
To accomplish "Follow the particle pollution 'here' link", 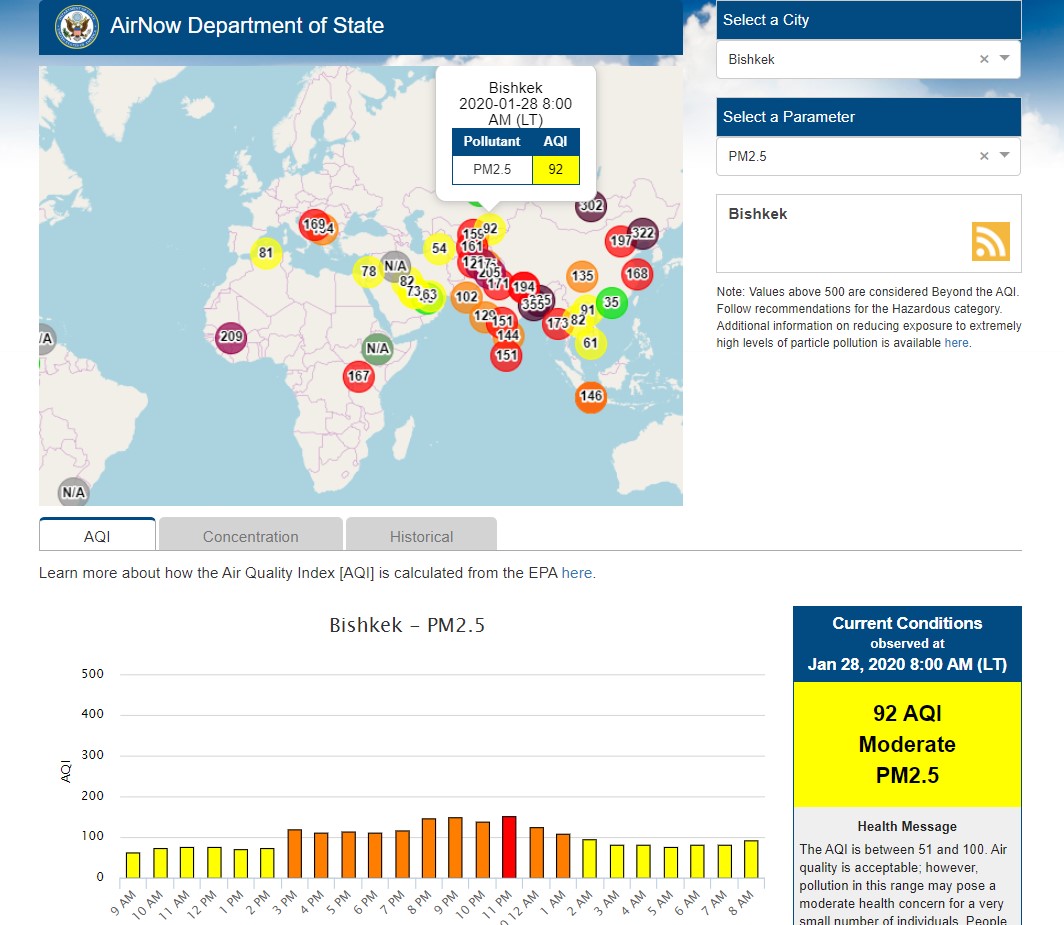I will pos(956,343).
